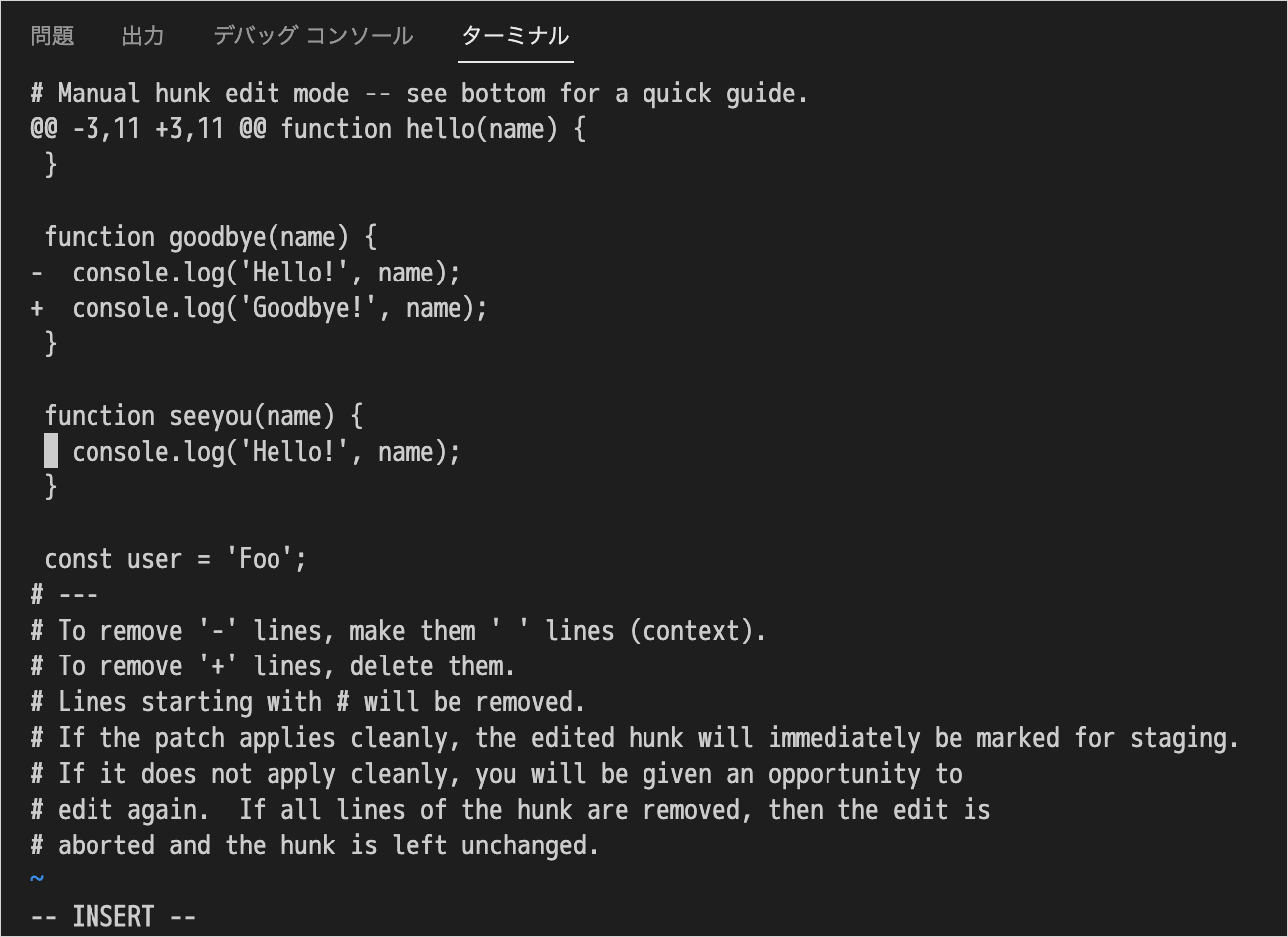The height and width of the screenshot is (937, 1288).
Task: Click the Manual hunk edit mode comment
Action: tap(419, 94)
